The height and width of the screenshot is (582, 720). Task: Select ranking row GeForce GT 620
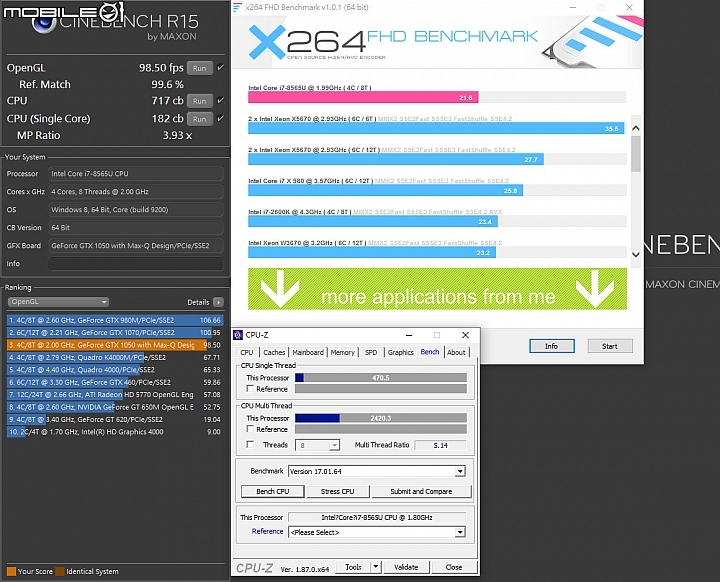114,419
